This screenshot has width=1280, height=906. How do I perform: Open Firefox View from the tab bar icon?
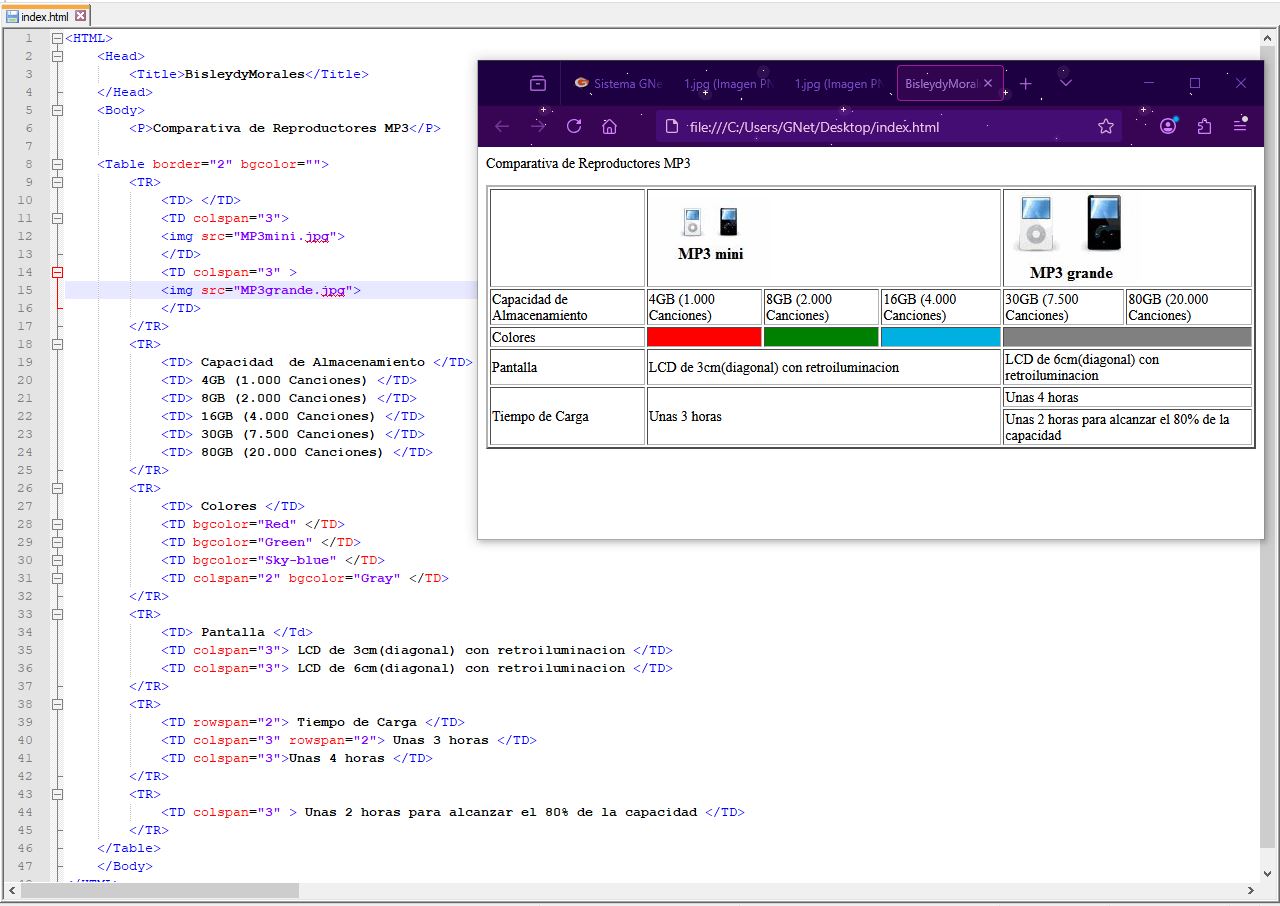pyautogui.click(x=538, y=83)
